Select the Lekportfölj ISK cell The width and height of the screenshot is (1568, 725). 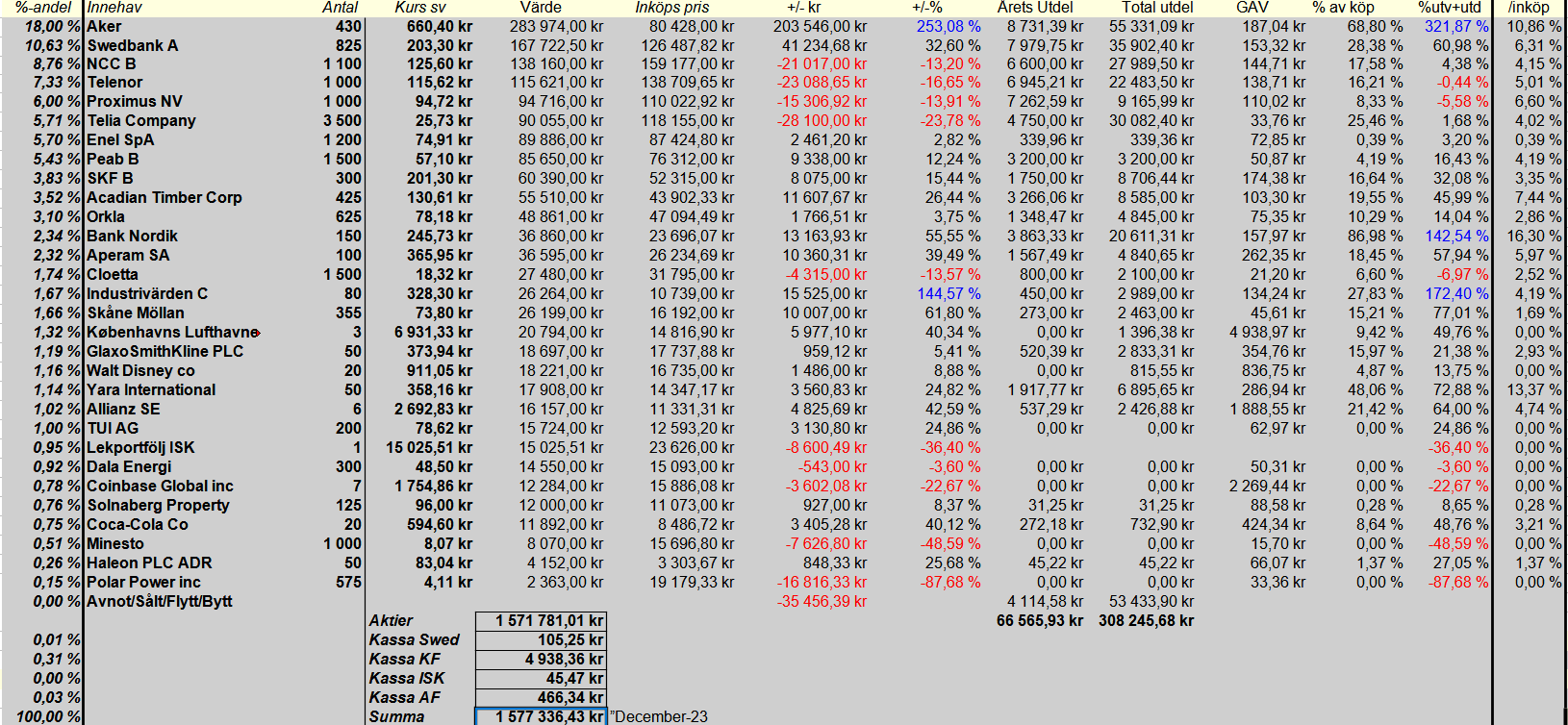pos(140,448)
